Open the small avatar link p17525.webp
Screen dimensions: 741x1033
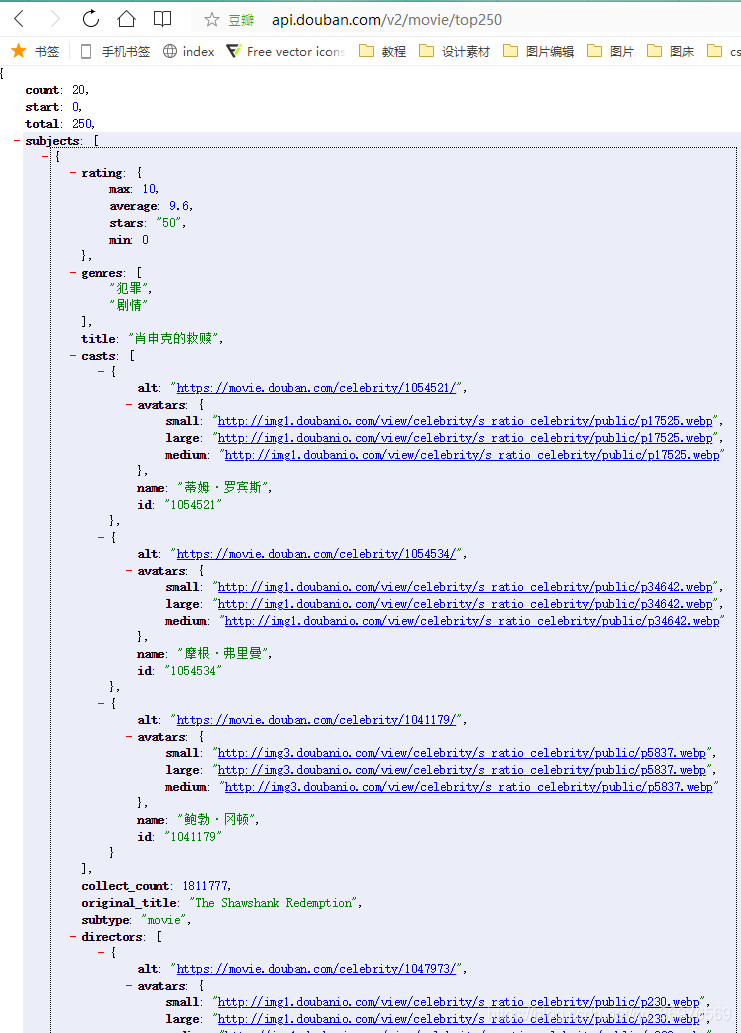pos(465,421)
